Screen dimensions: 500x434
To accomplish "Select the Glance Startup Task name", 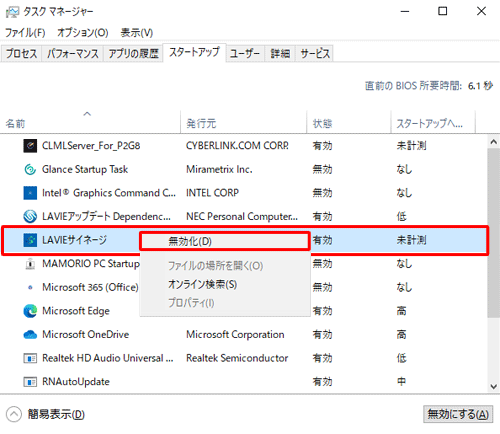I will 85,169.
